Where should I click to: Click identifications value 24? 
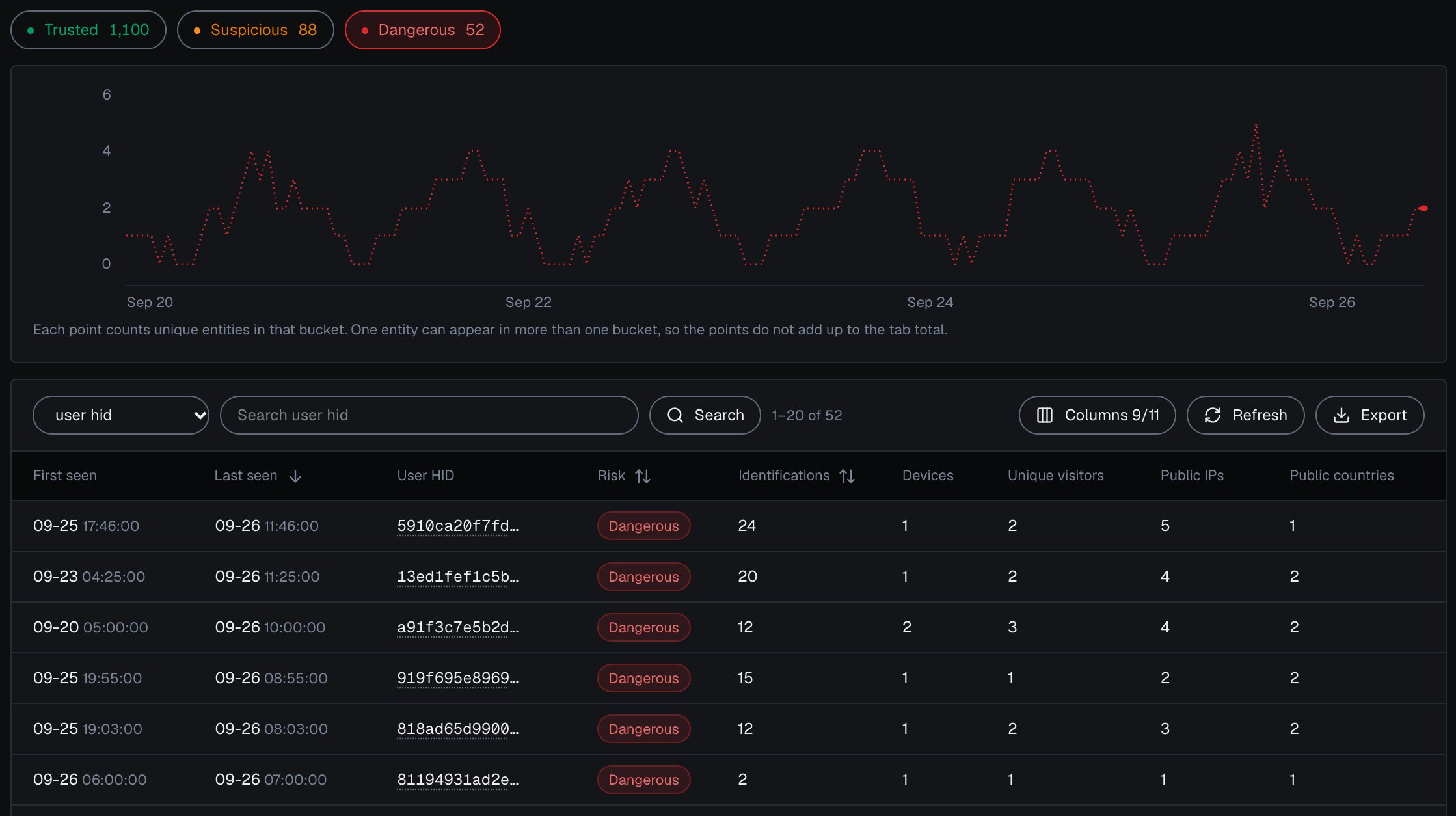pos(747,526)
